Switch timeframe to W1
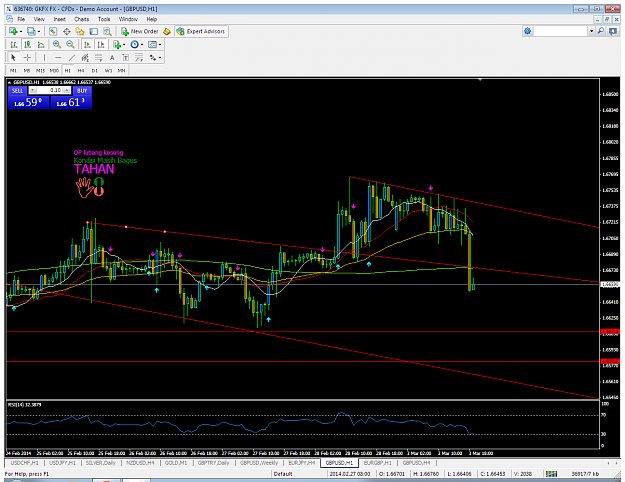This screenshot has height=482, width=625. [108, 71]
